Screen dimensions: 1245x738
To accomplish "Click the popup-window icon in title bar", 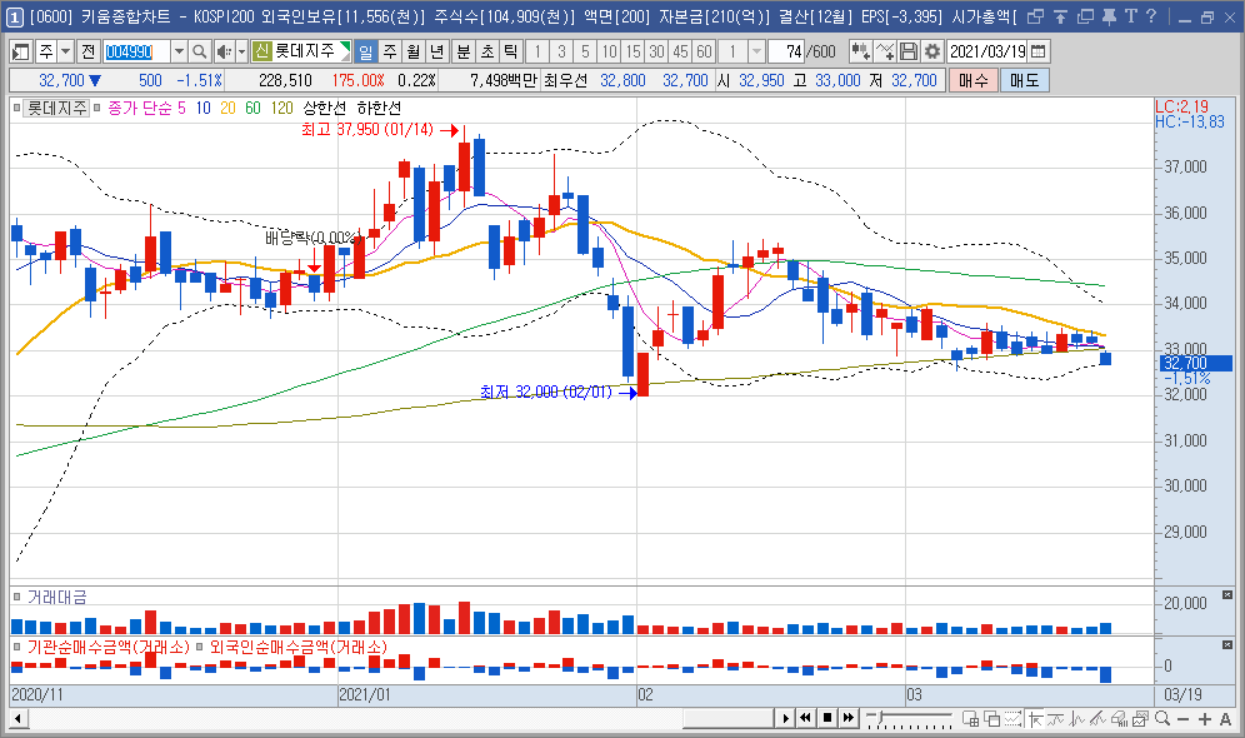I will click(x=1036, y=17).
